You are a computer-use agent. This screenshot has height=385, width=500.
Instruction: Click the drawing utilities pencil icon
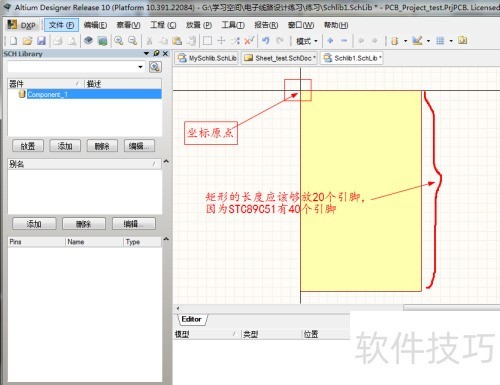tap(417, 41)
